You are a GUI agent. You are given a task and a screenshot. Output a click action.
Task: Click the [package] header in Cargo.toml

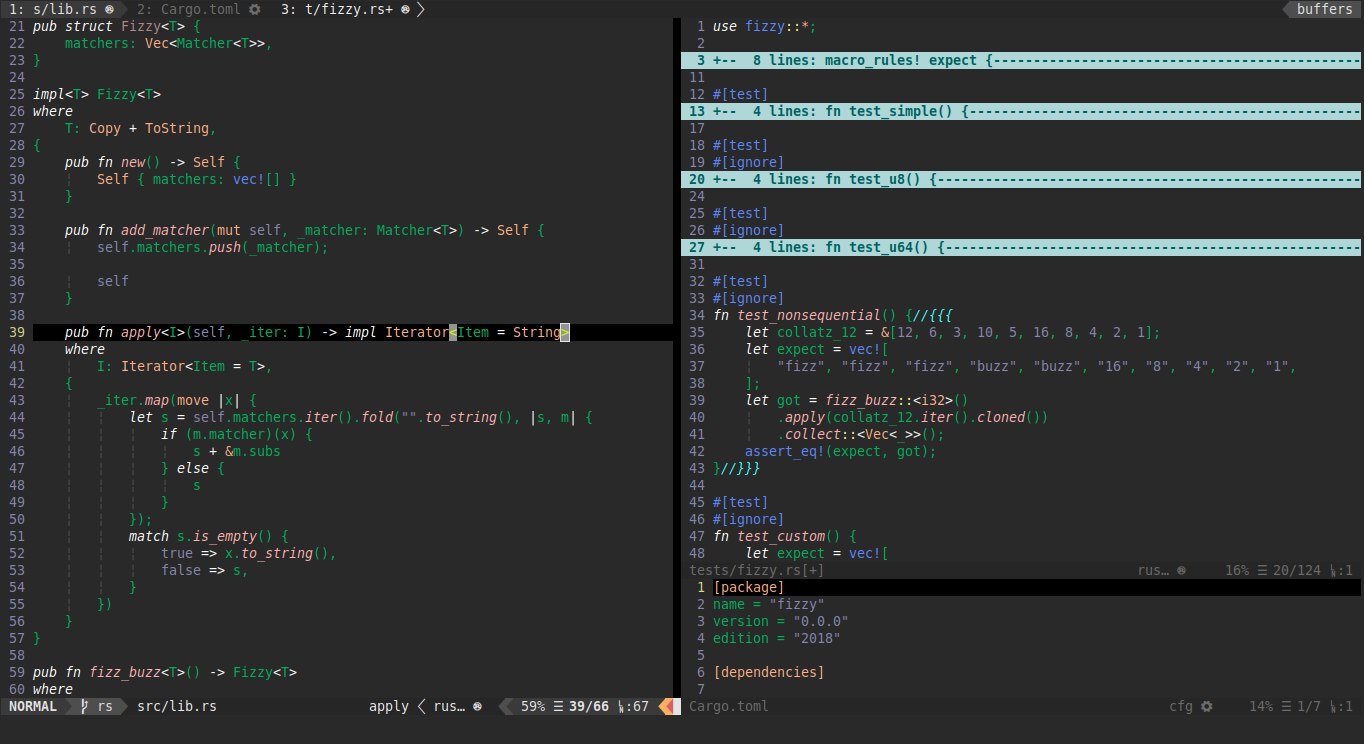(x=749, y=587)
